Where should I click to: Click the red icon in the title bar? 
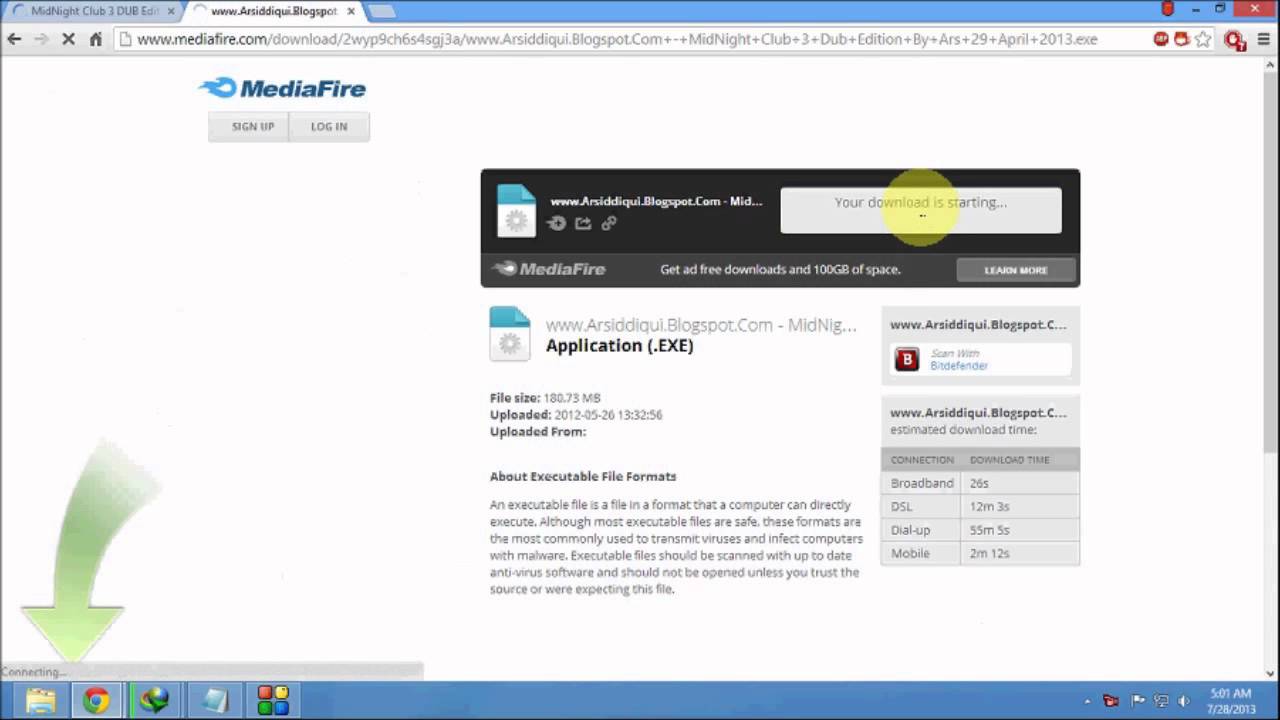click(x=1167, y=9)
